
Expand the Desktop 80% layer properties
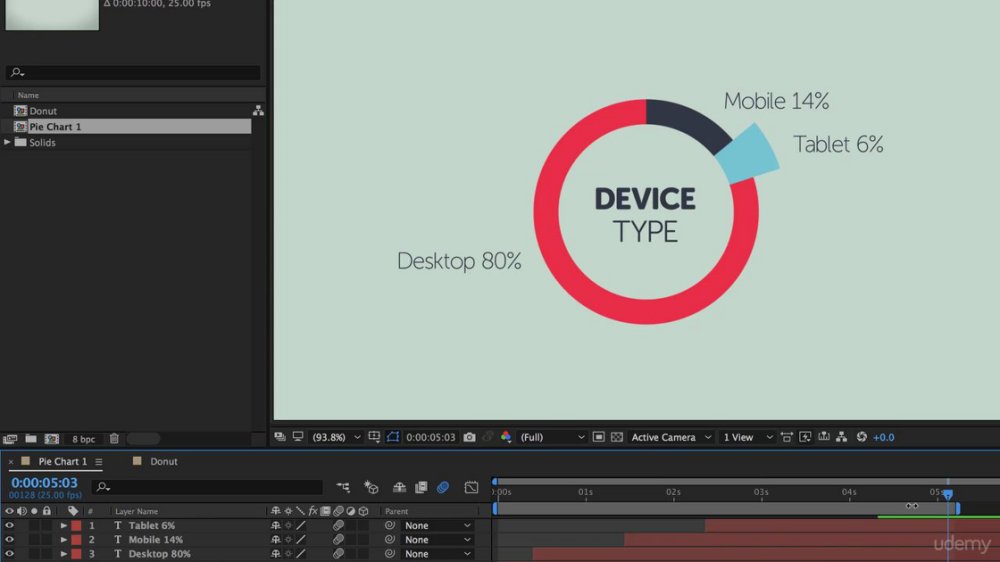(64, 554)
